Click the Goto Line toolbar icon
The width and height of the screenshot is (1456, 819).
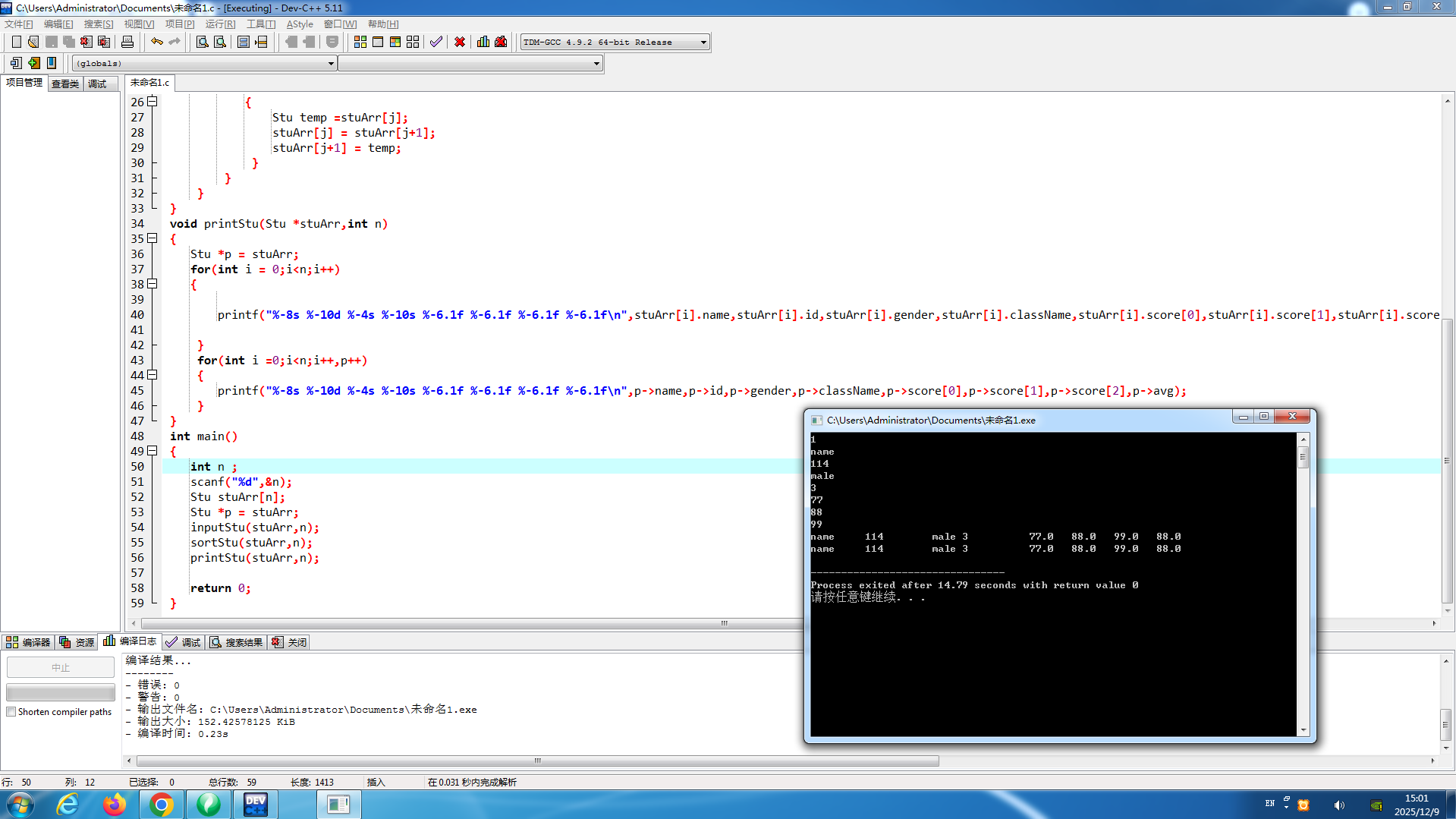pyautogui.click(x=262, y=42)
